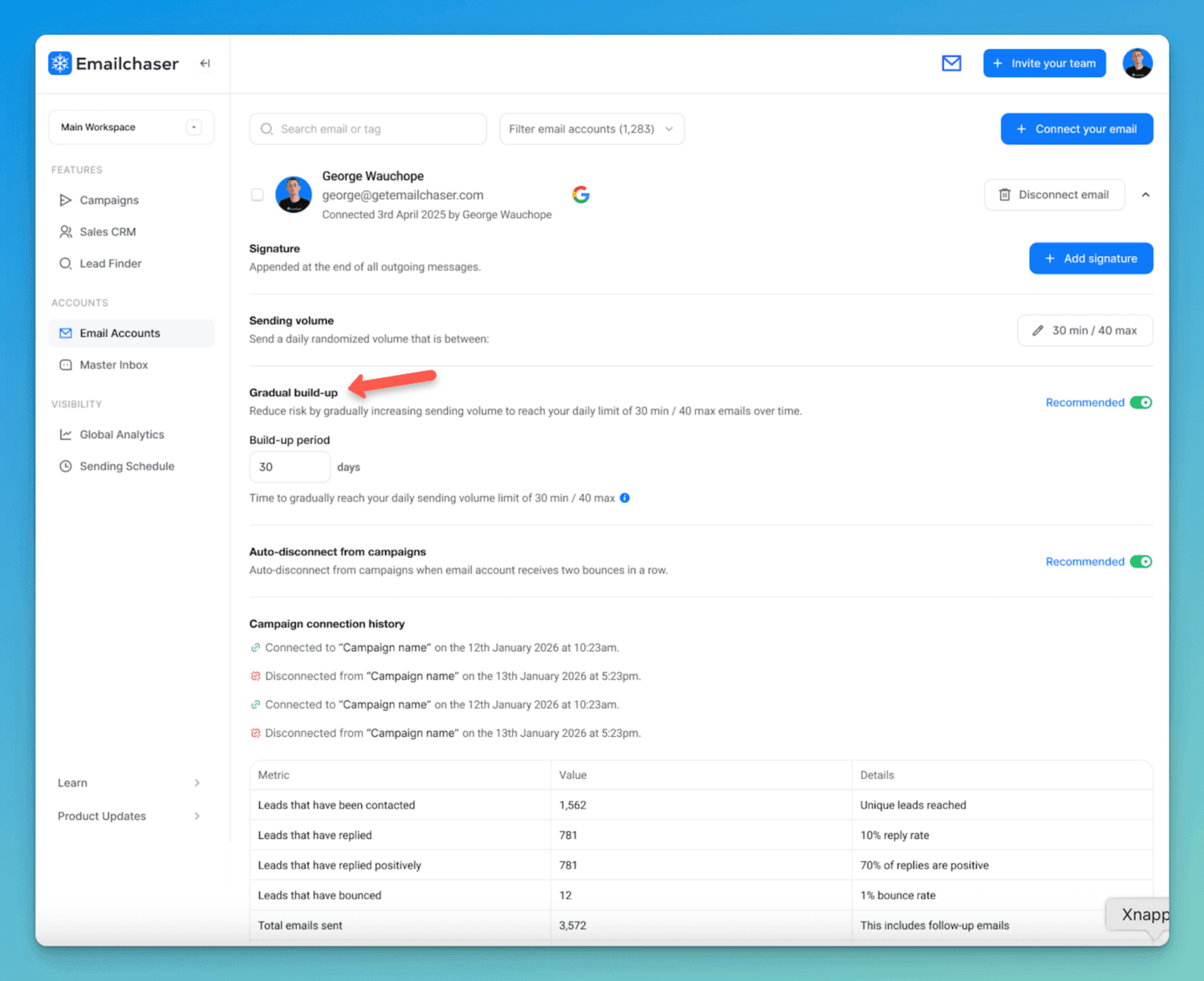Viewport: 1204px width, 981px height.
Task: Click the trash icon on Disconnect email
Action: [x=1004, y=195]
